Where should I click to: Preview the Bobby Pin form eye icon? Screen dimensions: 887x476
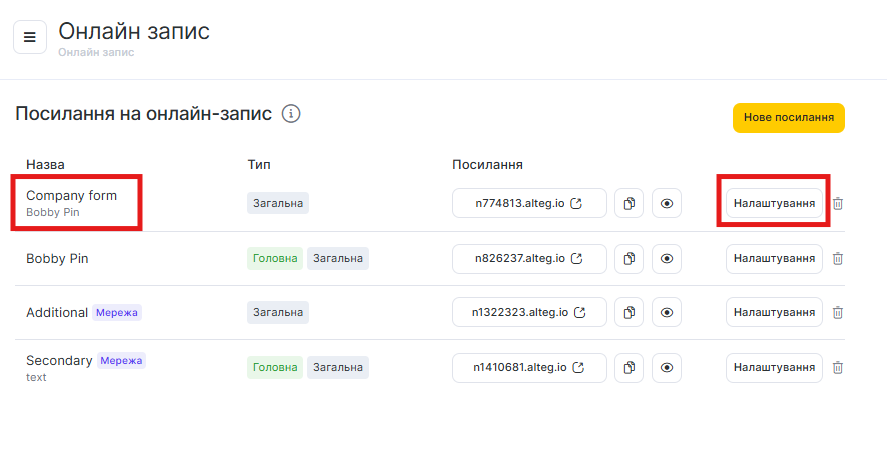tap(667, 259)
